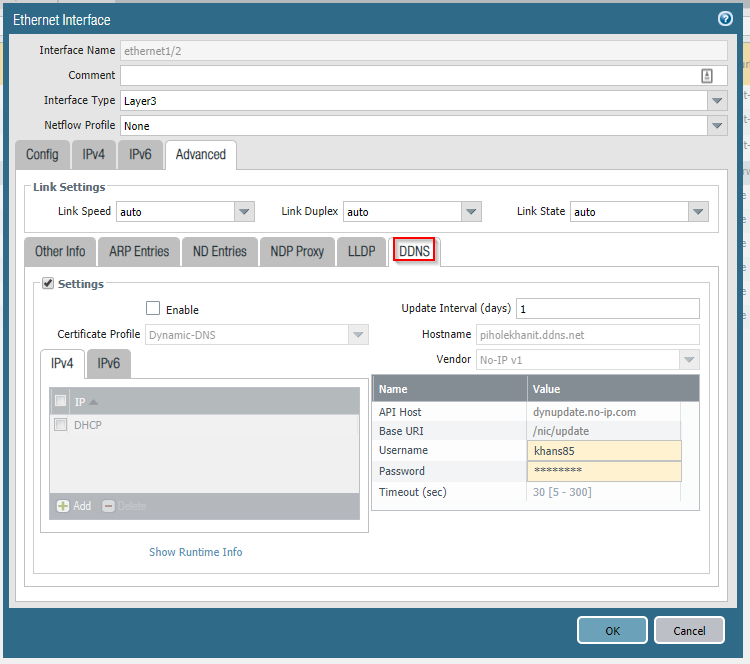
Task: Sort the IP column using its arrow
Action: click(x=94, y=402)
